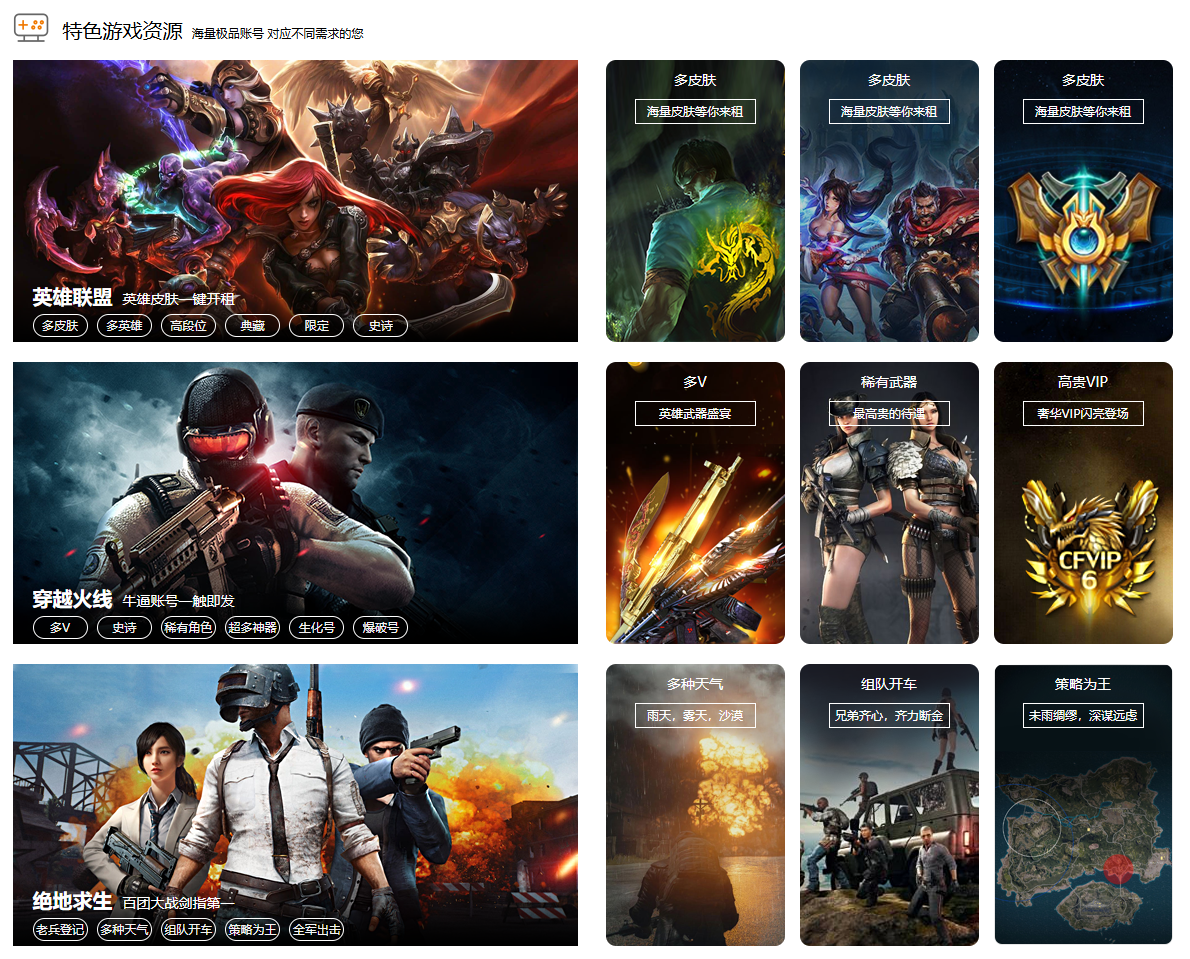
Task: Select the 多英雄 tag
Action: pyautogui.click(x=124, y=325)
